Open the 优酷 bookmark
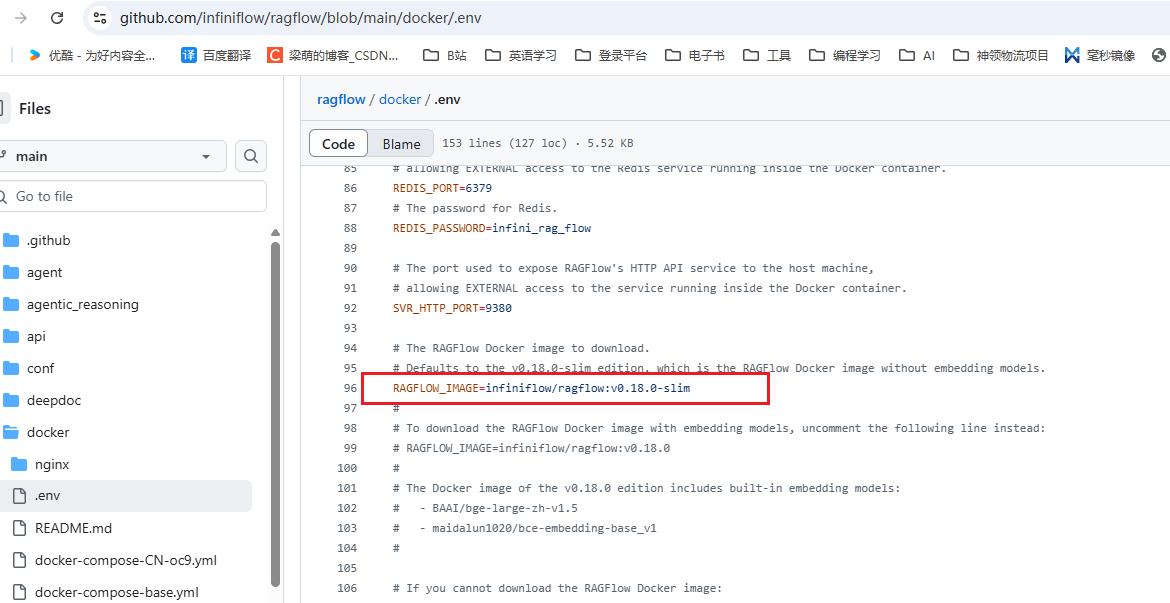This screenshot has height=603, width=1170. pyautogui.click(x=92, y=55)
